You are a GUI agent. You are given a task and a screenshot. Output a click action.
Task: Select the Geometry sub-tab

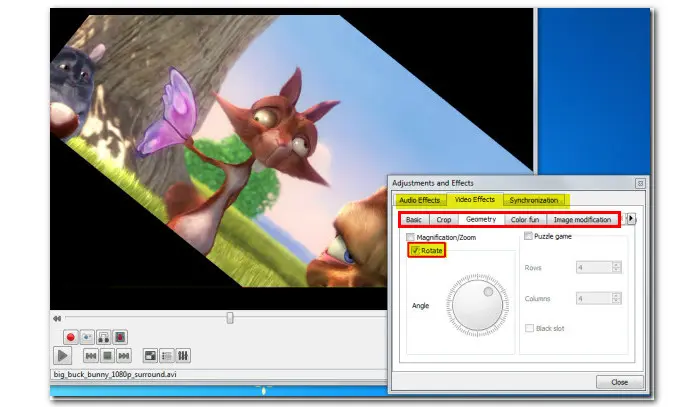point(481,219)
